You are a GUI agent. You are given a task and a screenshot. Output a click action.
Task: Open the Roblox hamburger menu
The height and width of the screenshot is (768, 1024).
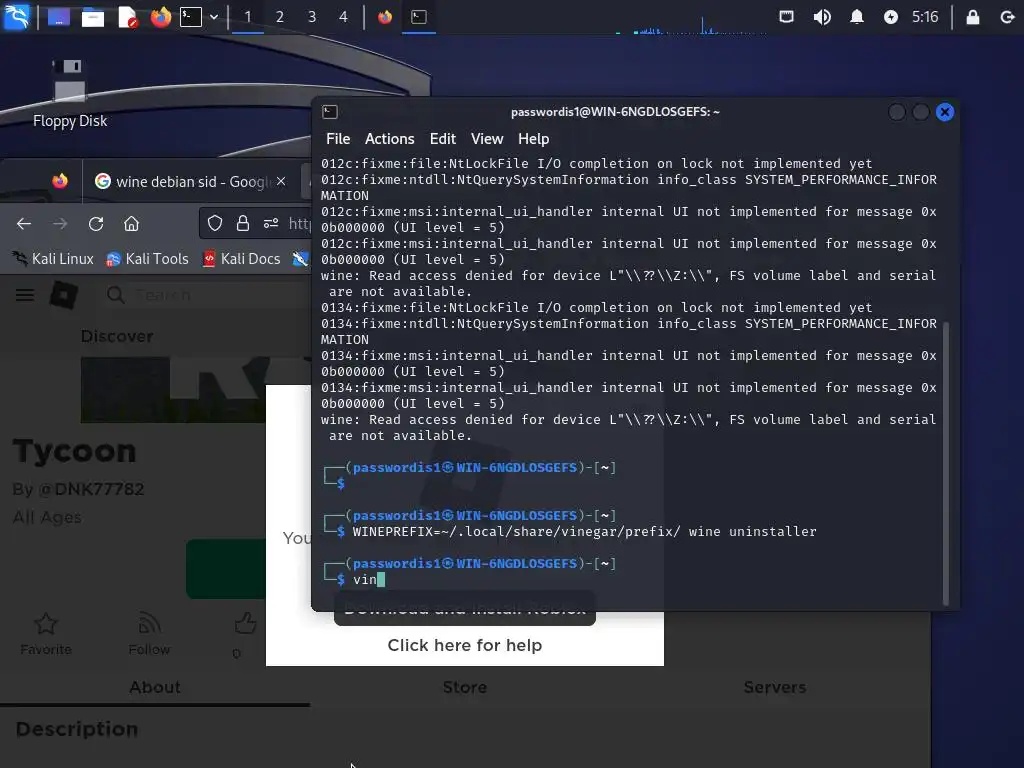25,295
